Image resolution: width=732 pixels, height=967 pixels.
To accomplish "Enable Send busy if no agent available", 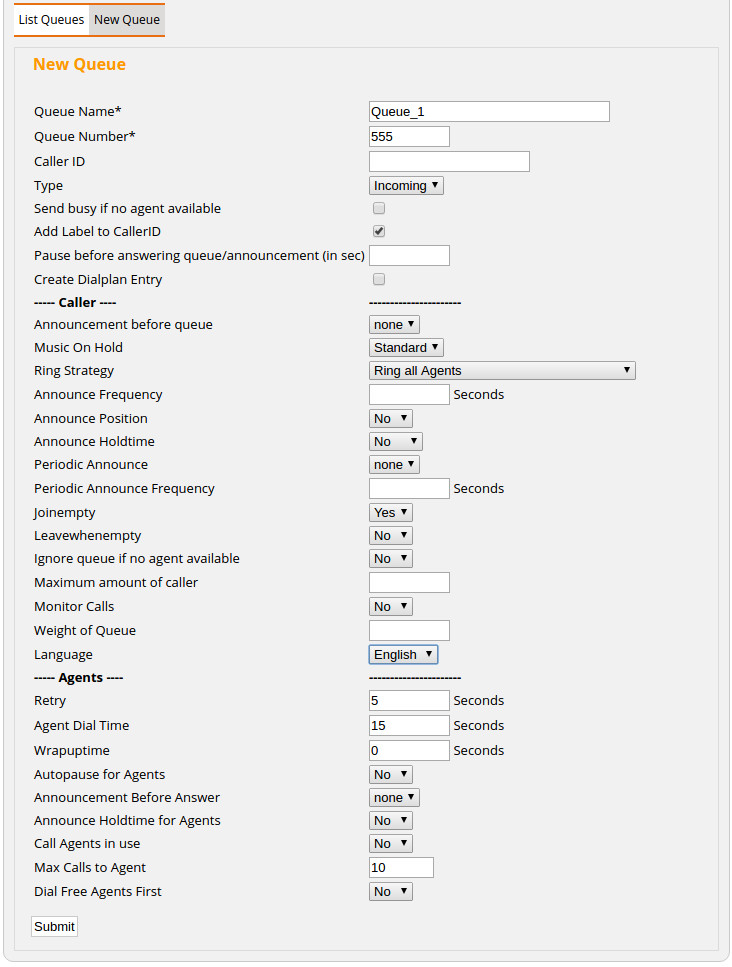I will [379, 209].
